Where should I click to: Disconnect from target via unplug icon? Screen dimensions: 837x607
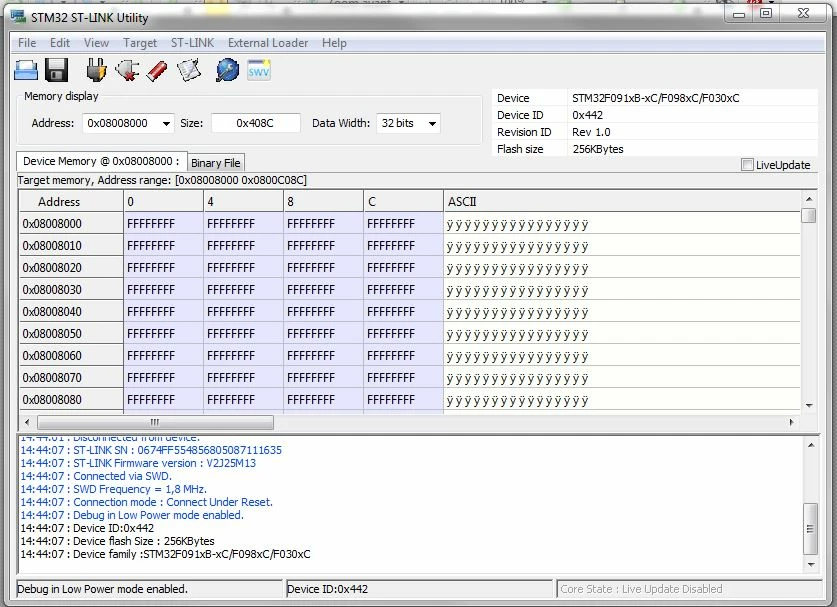[x=127, y=70]
